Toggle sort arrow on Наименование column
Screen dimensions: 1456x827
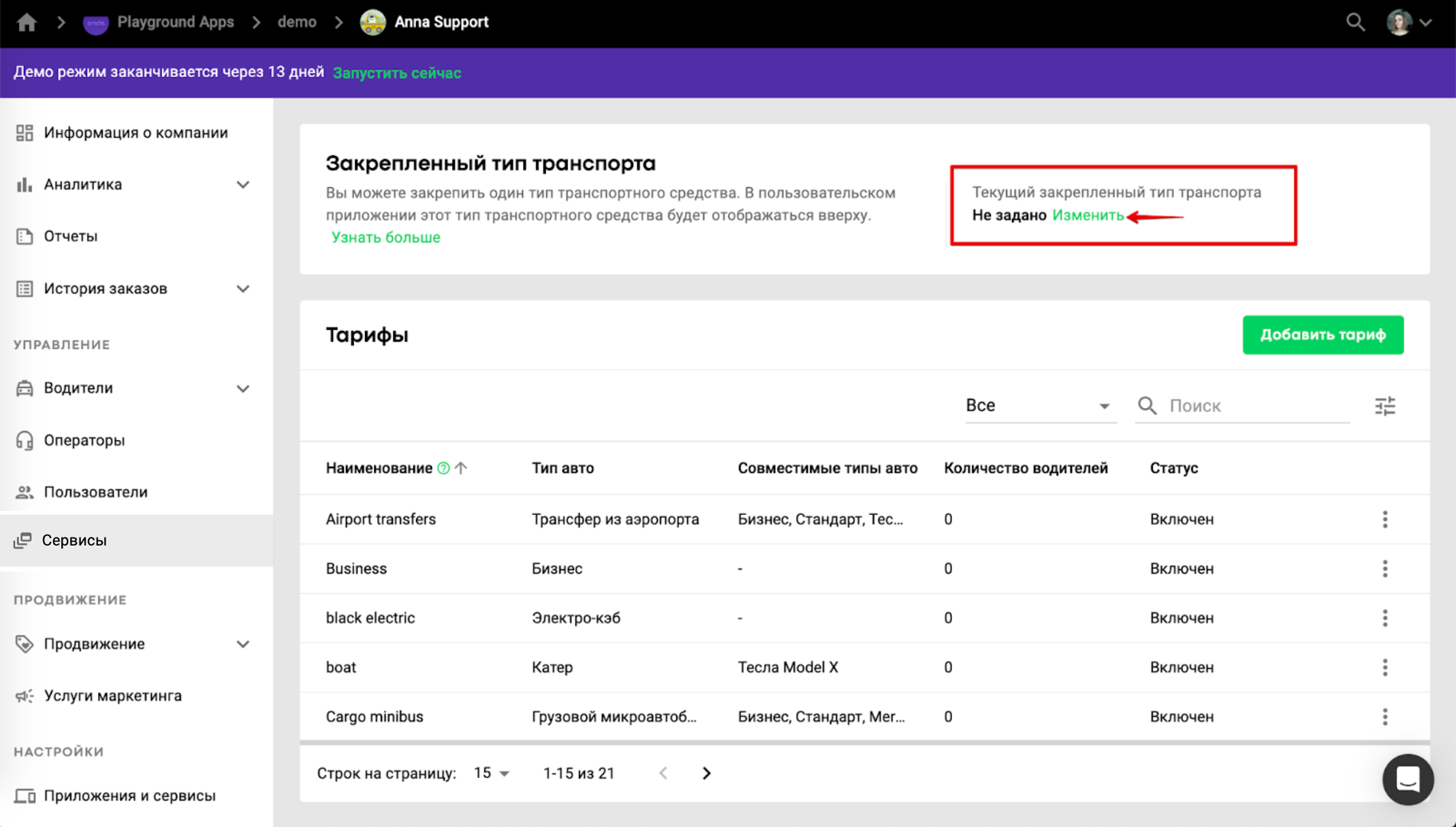click(462, 468)
